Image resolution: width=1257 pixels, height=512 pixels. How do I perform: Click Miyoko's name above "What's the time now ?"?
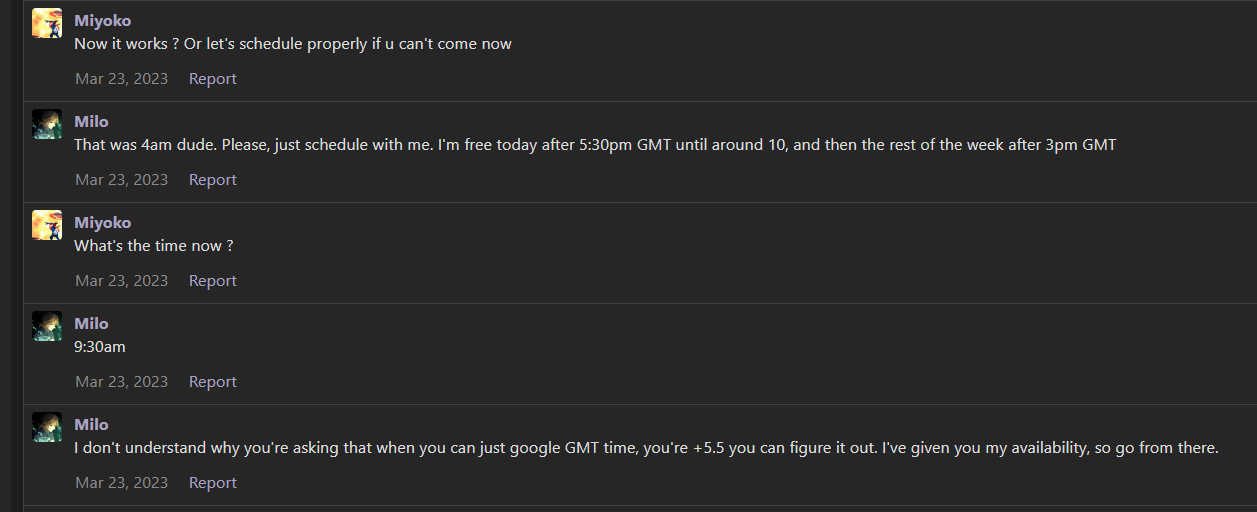click(103, 223)
